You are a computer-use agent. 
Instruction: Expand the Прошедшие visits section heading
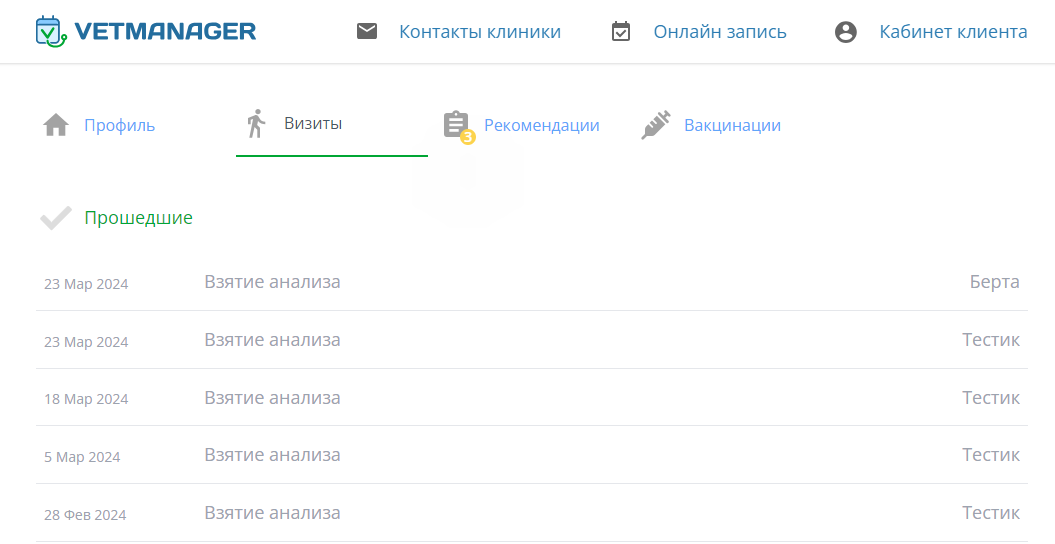point(138,217)
